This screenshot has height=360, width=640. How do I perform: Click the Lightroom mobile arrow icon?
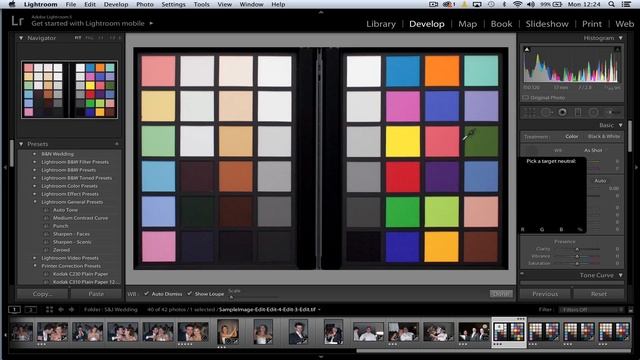point(151,23)
